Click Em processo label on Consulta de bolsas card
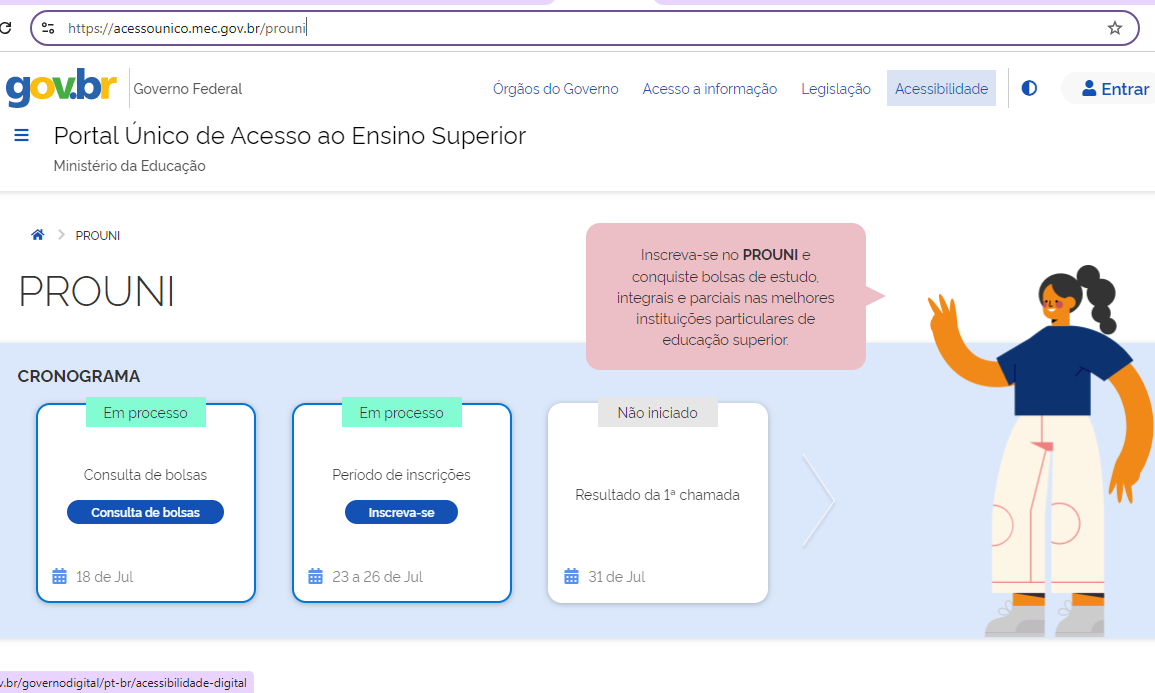Screen dimensions: 1155x693 tap(146, 413)
